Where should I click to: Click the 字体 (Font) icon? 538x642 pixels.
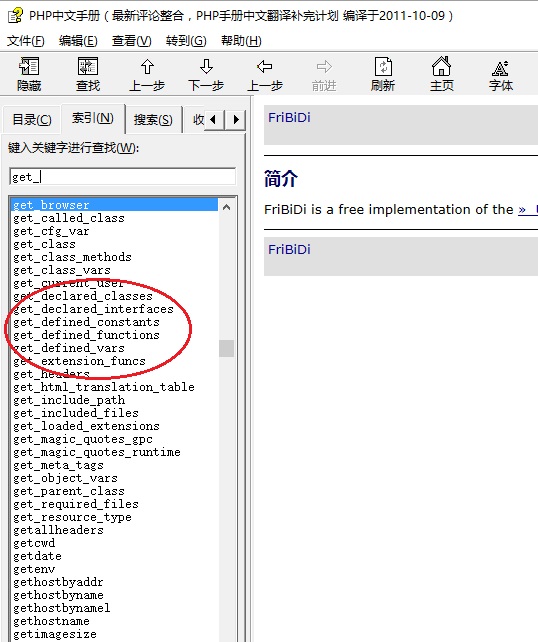click(x=500, y=74)
